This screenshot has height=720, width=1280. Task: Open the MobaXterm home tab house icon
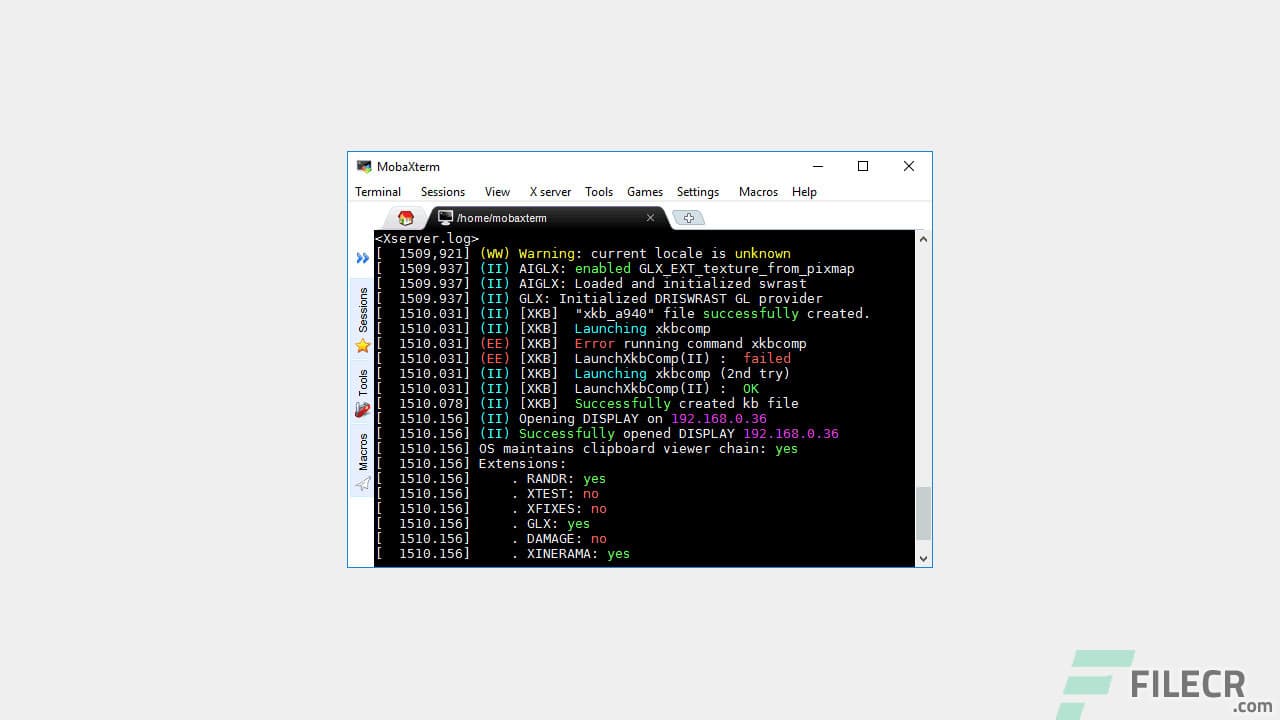(x=405, y=217)
